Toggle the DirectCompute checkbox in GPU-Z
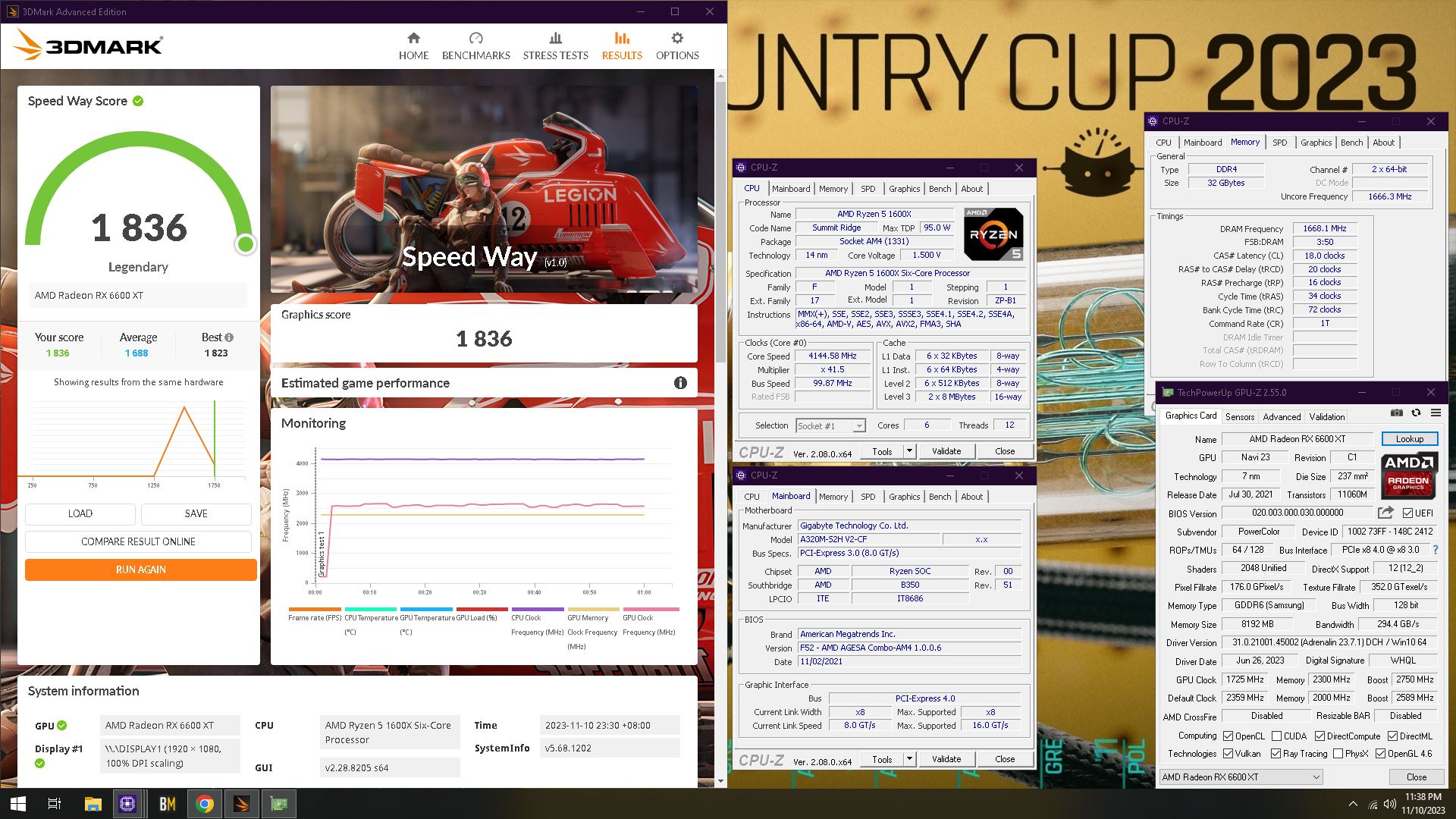This screenshot has width=1456, height=819. [x=1319, y=736]
